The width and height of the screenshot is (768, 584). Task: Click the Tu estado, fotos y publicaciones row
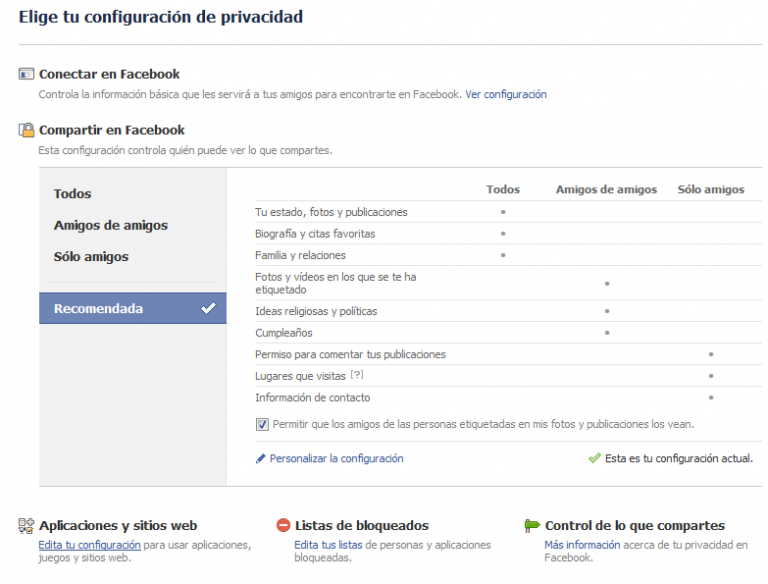coord(508,212)
